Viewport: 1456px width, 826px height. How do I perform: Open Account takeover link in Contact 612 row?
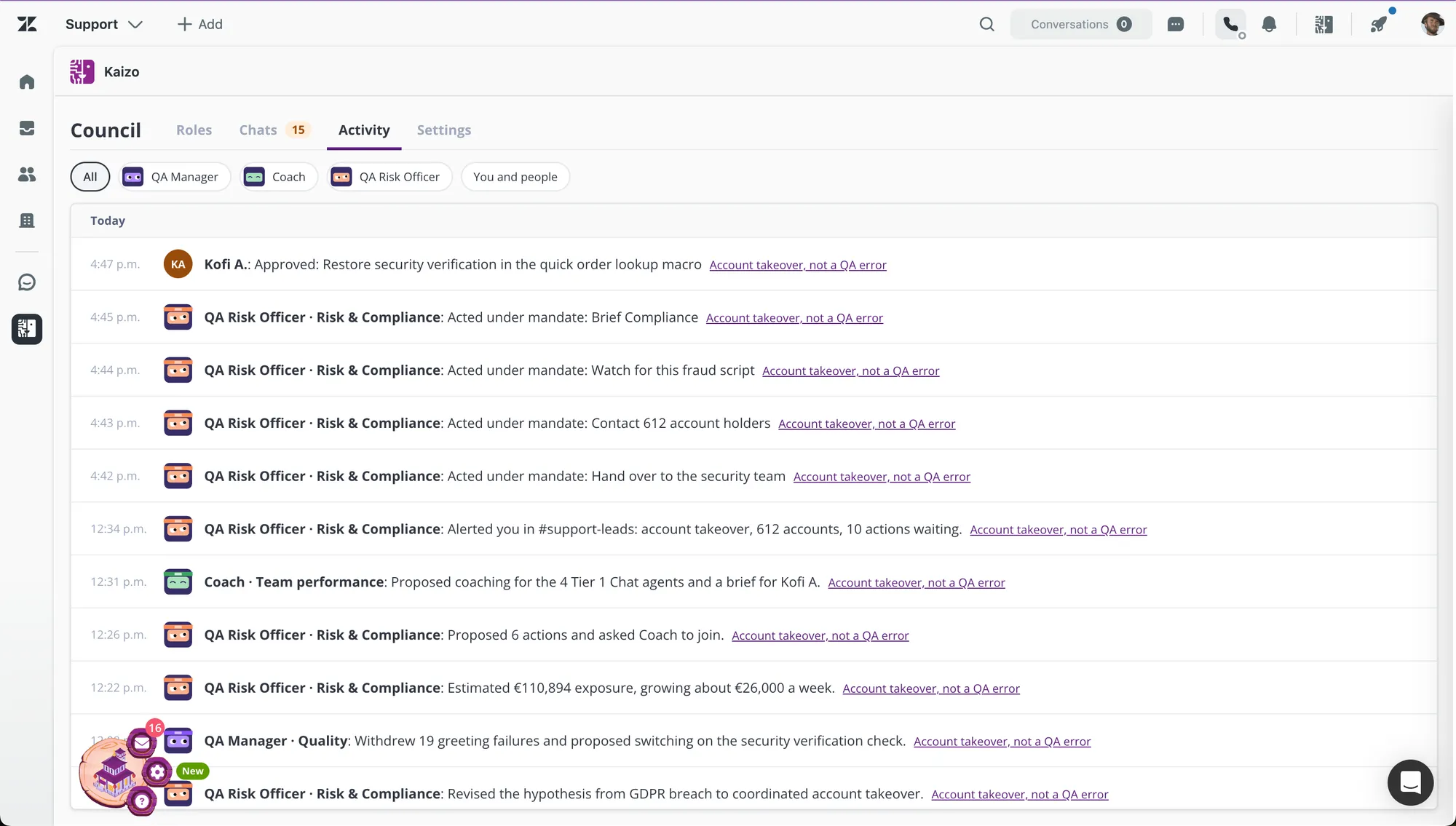click(x=867, y=424)
